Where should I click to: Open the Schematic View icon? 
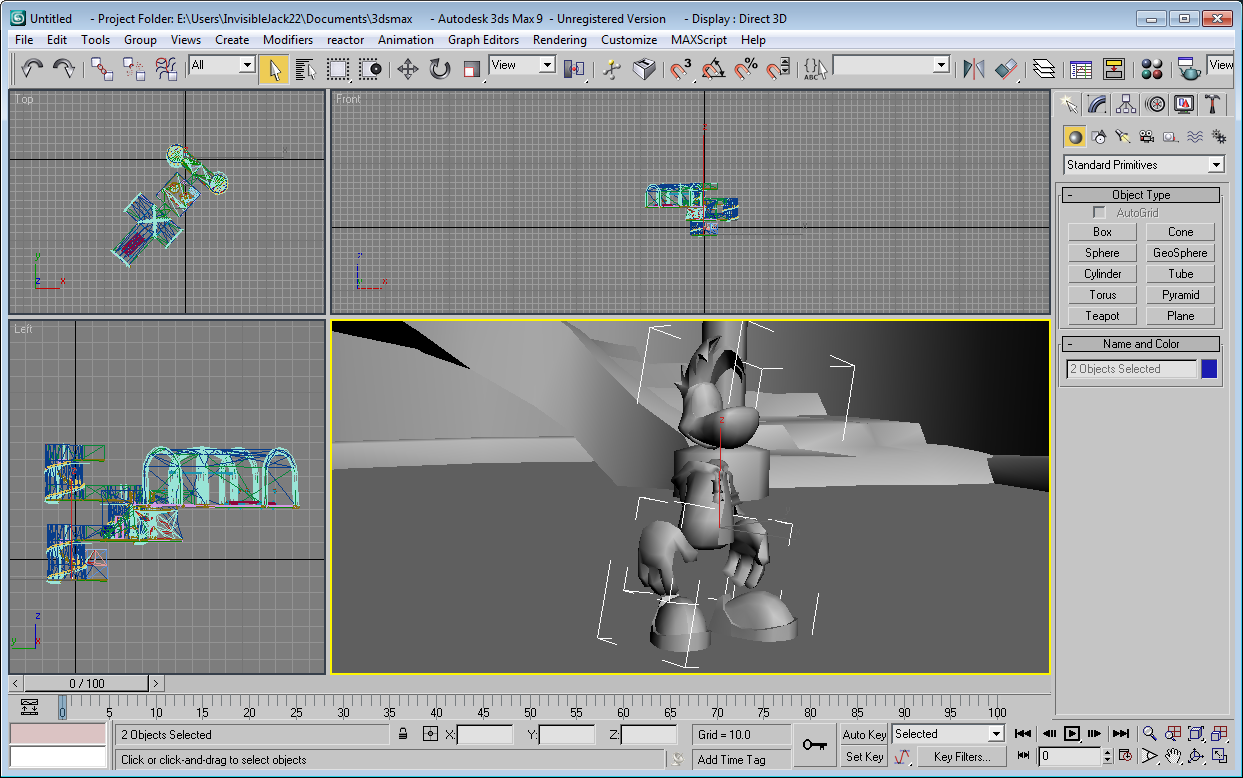tap(1114, 68)
